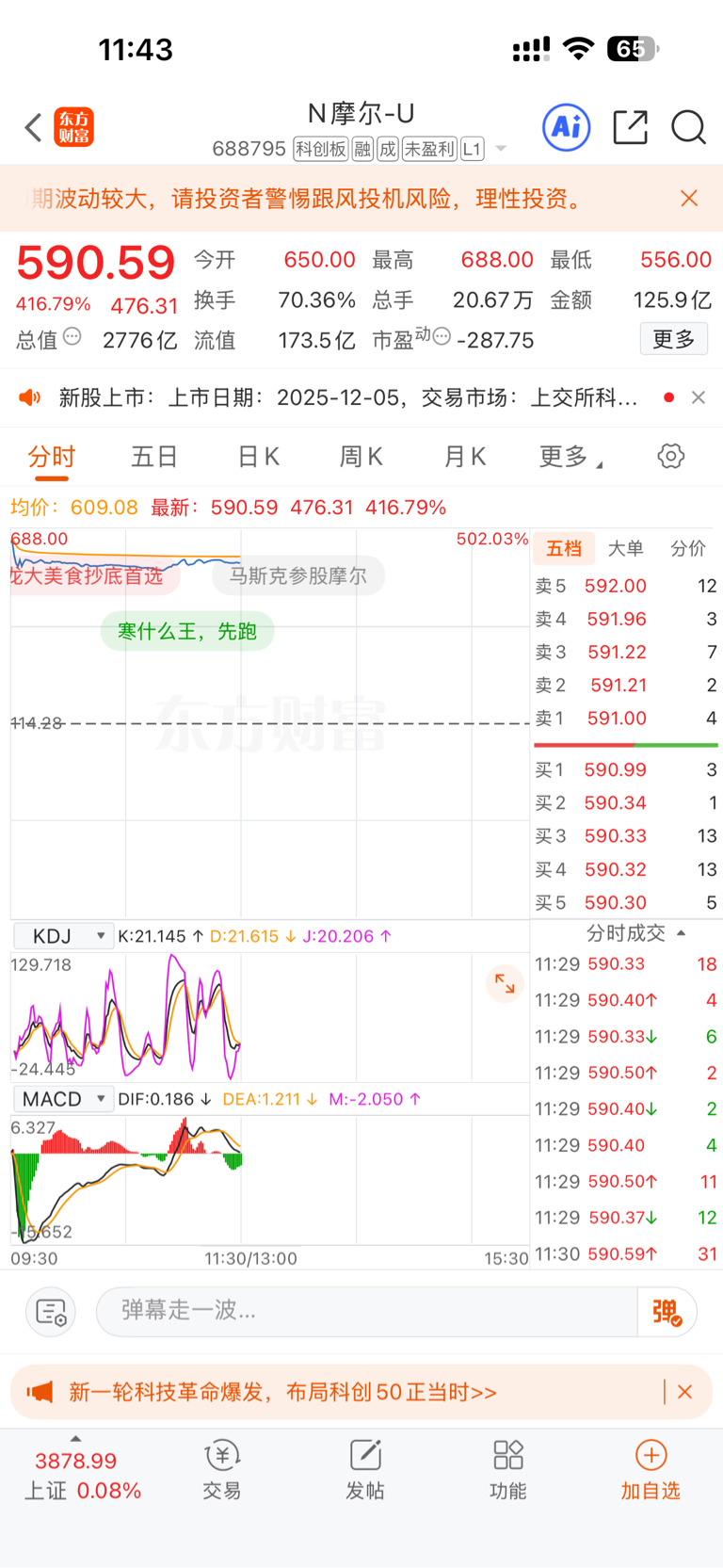Tap the 买5 590.30 order row
The height and width of the screenshot is (1568, 723).
[626, 902]
